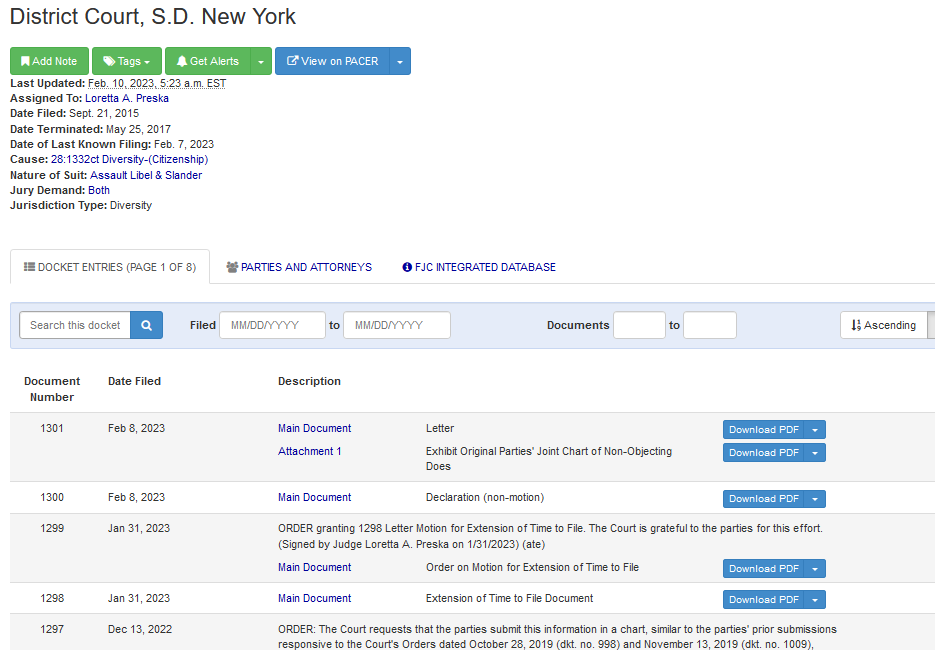Image resolution: width=935 pixels, height=650 pixels.
Task: Expand download options for 1301 Letter
Action: coord(815,429)
